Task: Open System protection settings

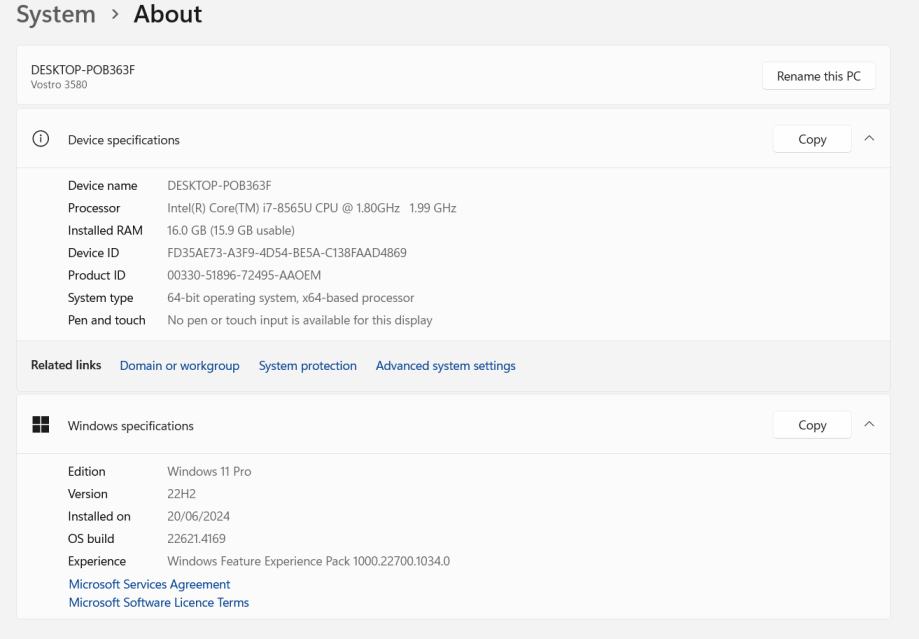Action: click(307, 366)
